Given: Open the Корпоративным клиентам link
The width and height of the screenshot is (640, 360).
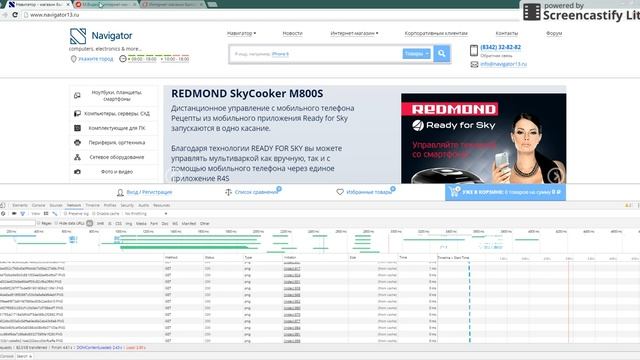Looking at the screenshot, I should tap(436, 33).
